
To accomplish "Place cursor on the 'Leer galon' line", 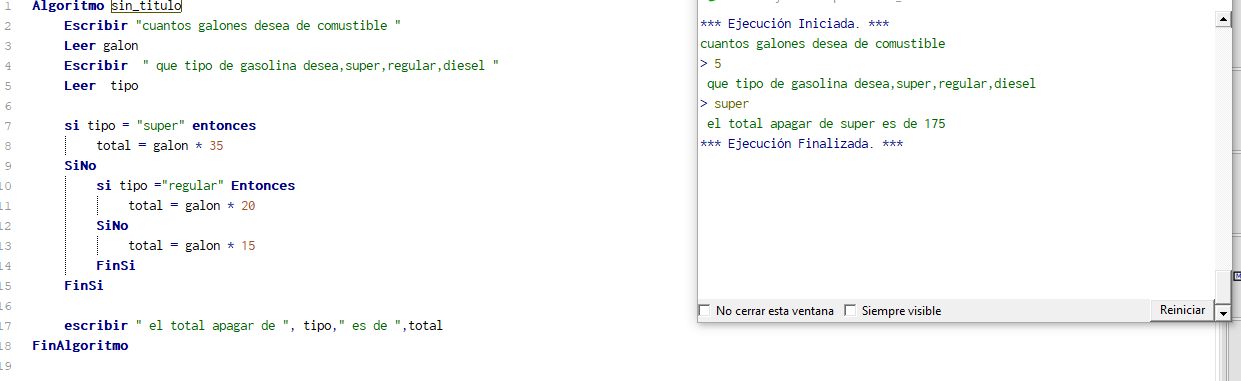I will point(101,45).
